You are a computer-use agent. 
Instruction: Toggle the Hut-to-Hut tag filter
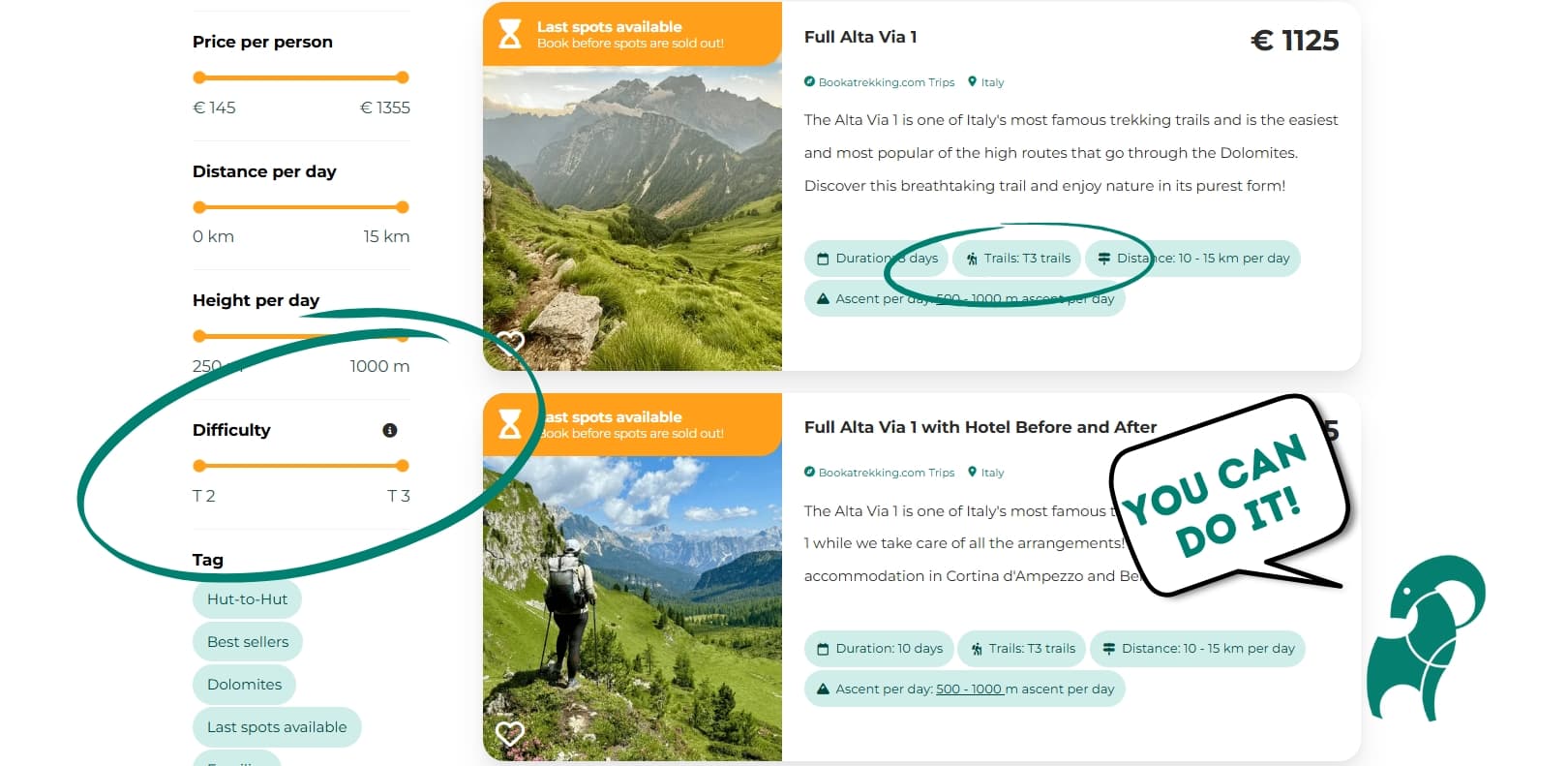point(247,599)
